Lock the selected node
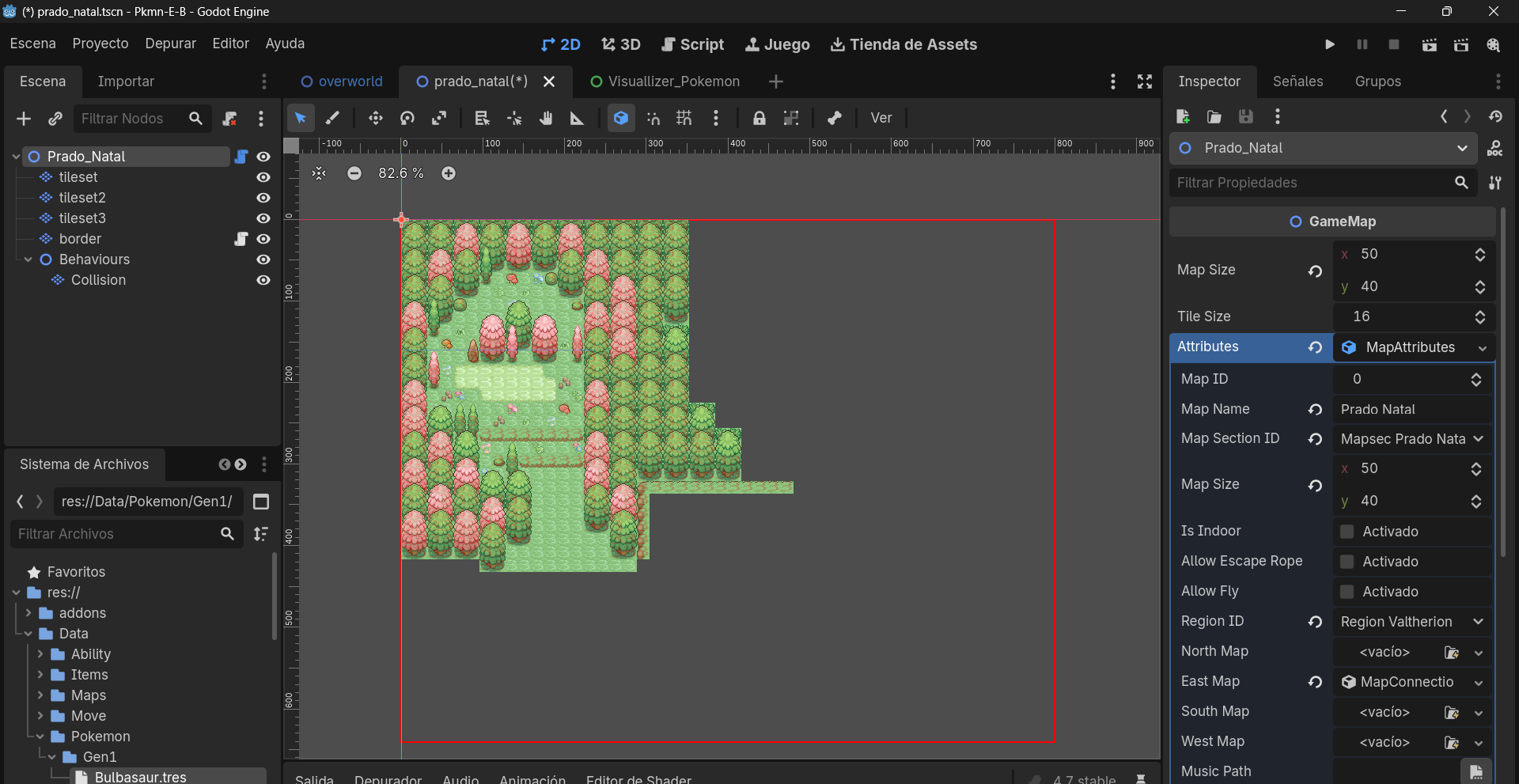 click(x=759, y=118)
